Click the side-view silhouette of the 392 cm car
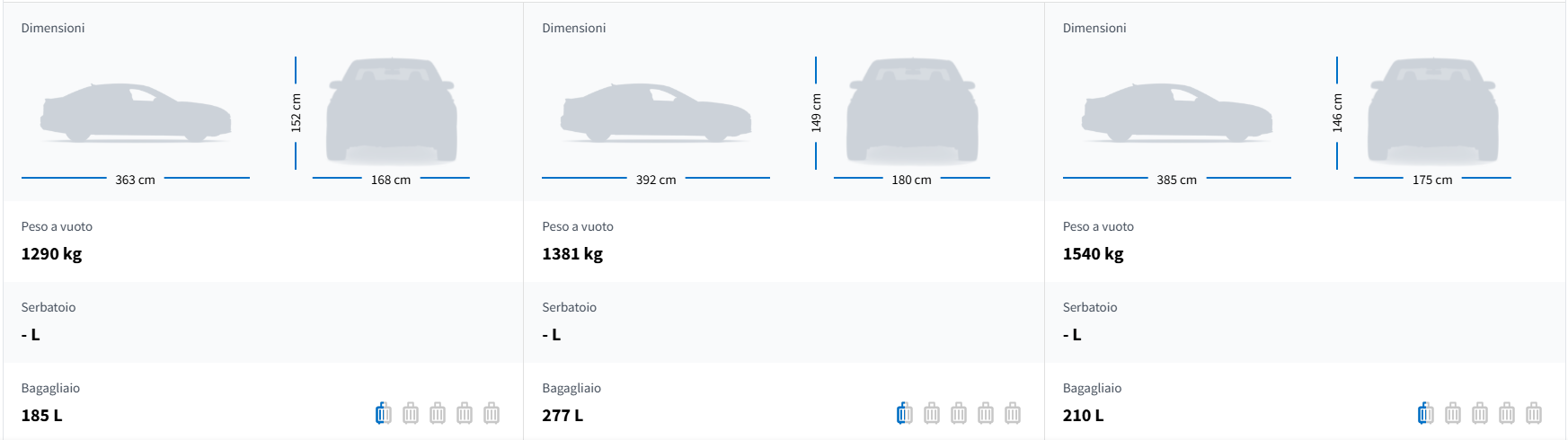This screenshot has height=440, width=1568. pyautogui.click(x=656, y=113)
